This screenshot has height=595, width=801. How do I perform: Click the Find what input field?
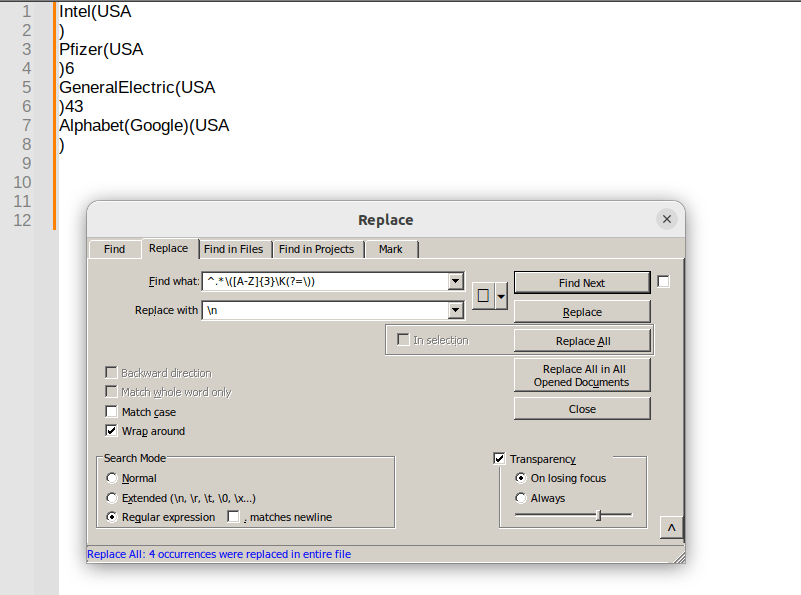tap(325, 281)
